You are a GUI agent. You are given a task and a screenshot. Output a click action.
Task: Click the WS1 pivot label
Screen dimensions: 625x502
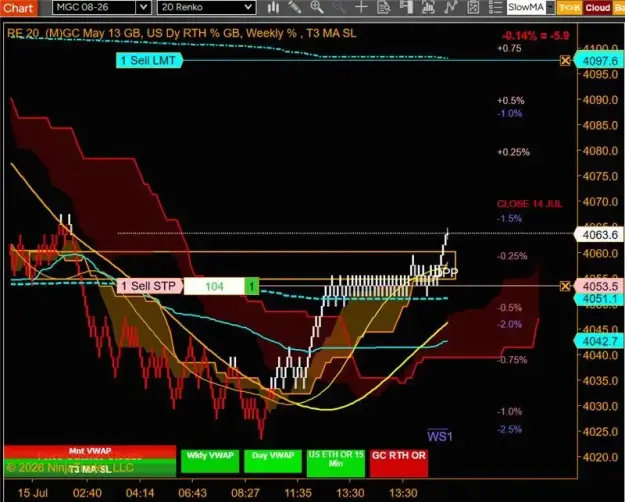[440, 436]
